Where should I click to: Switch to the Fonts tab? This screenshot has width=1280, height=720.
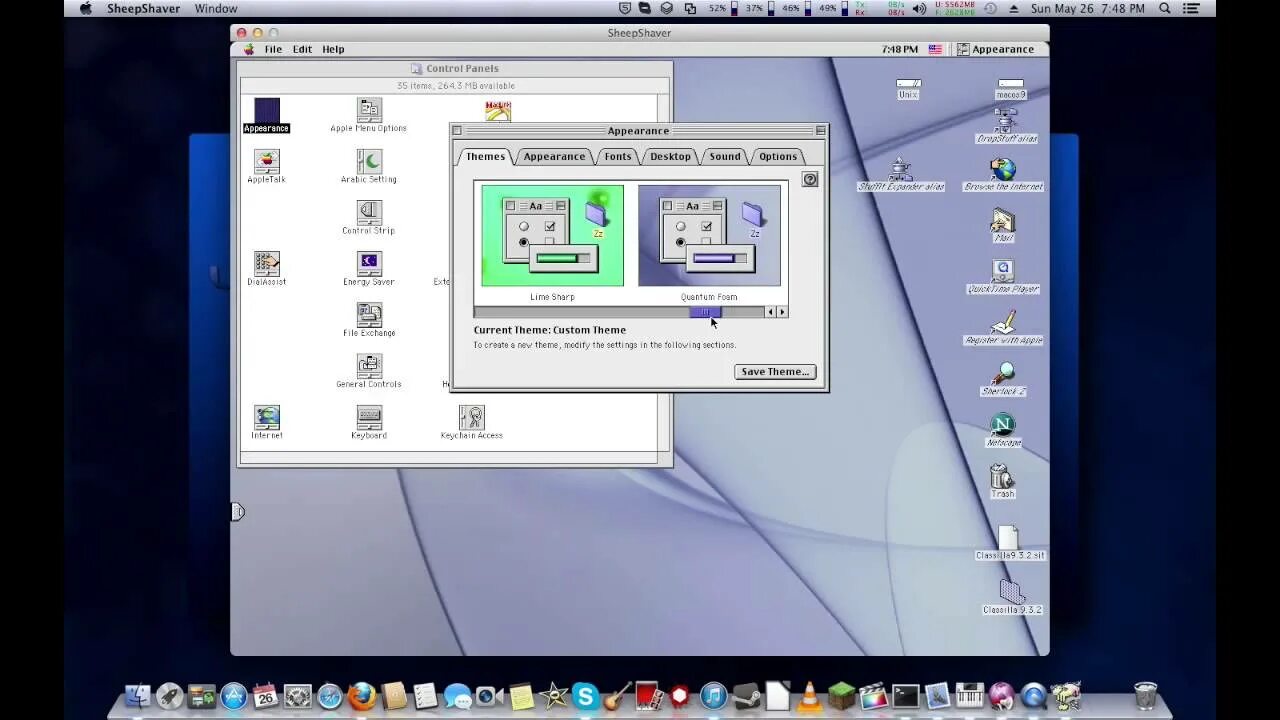[618, 156]
